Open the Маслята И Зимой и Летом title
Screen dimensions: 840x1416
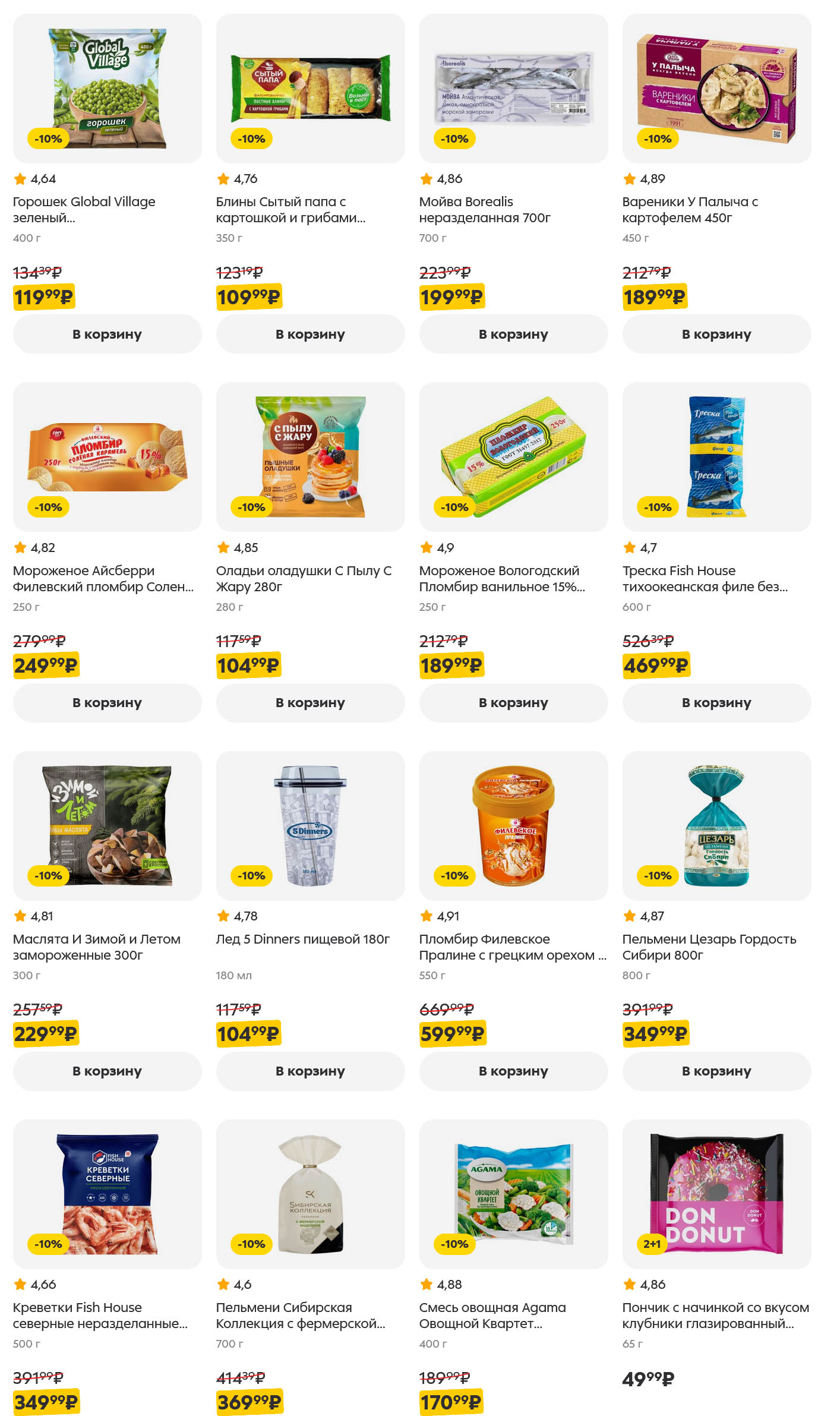[x=96, y=947]
